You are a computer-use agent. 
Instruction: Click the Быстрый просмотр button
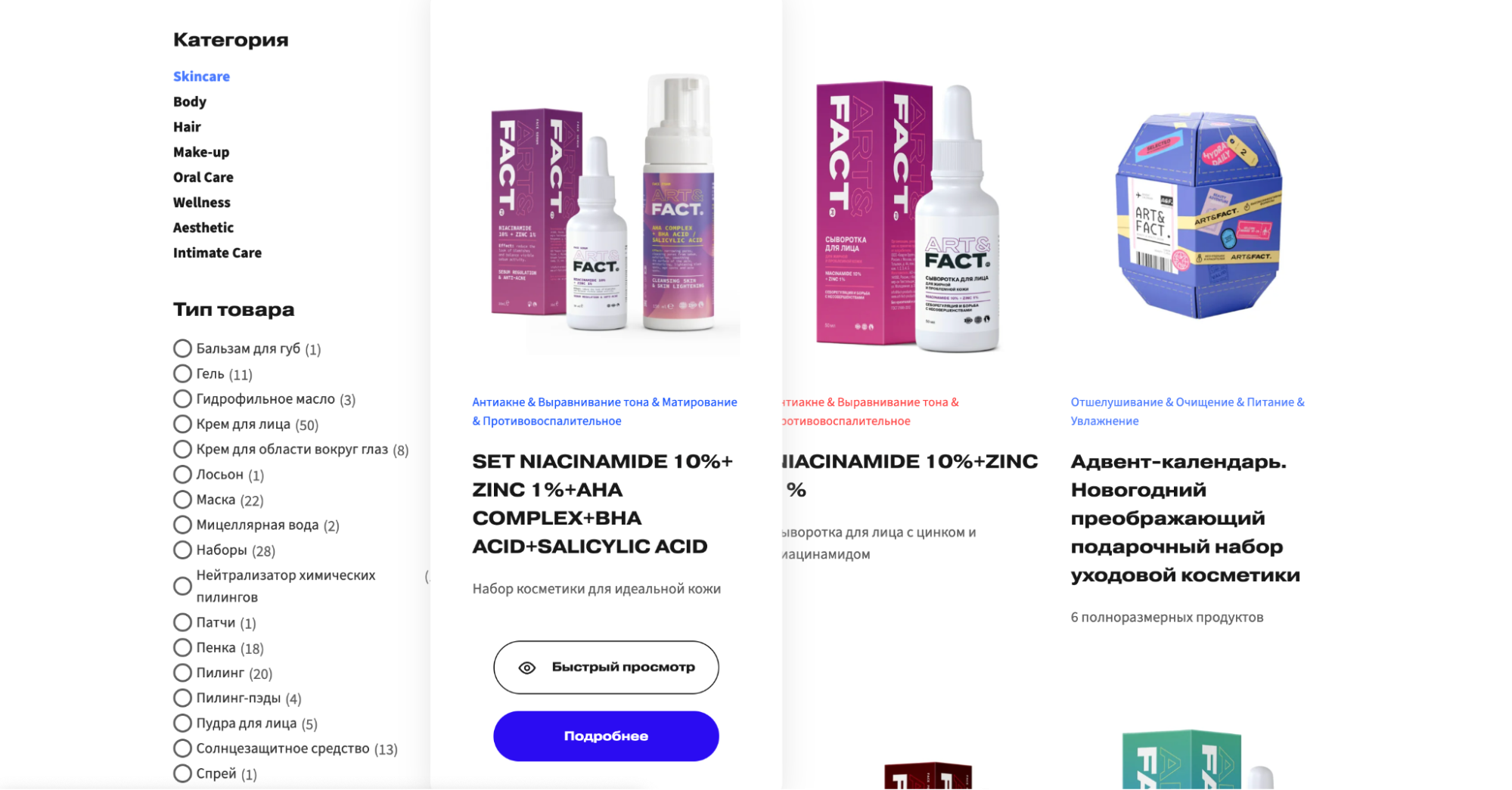pos(606,668)
